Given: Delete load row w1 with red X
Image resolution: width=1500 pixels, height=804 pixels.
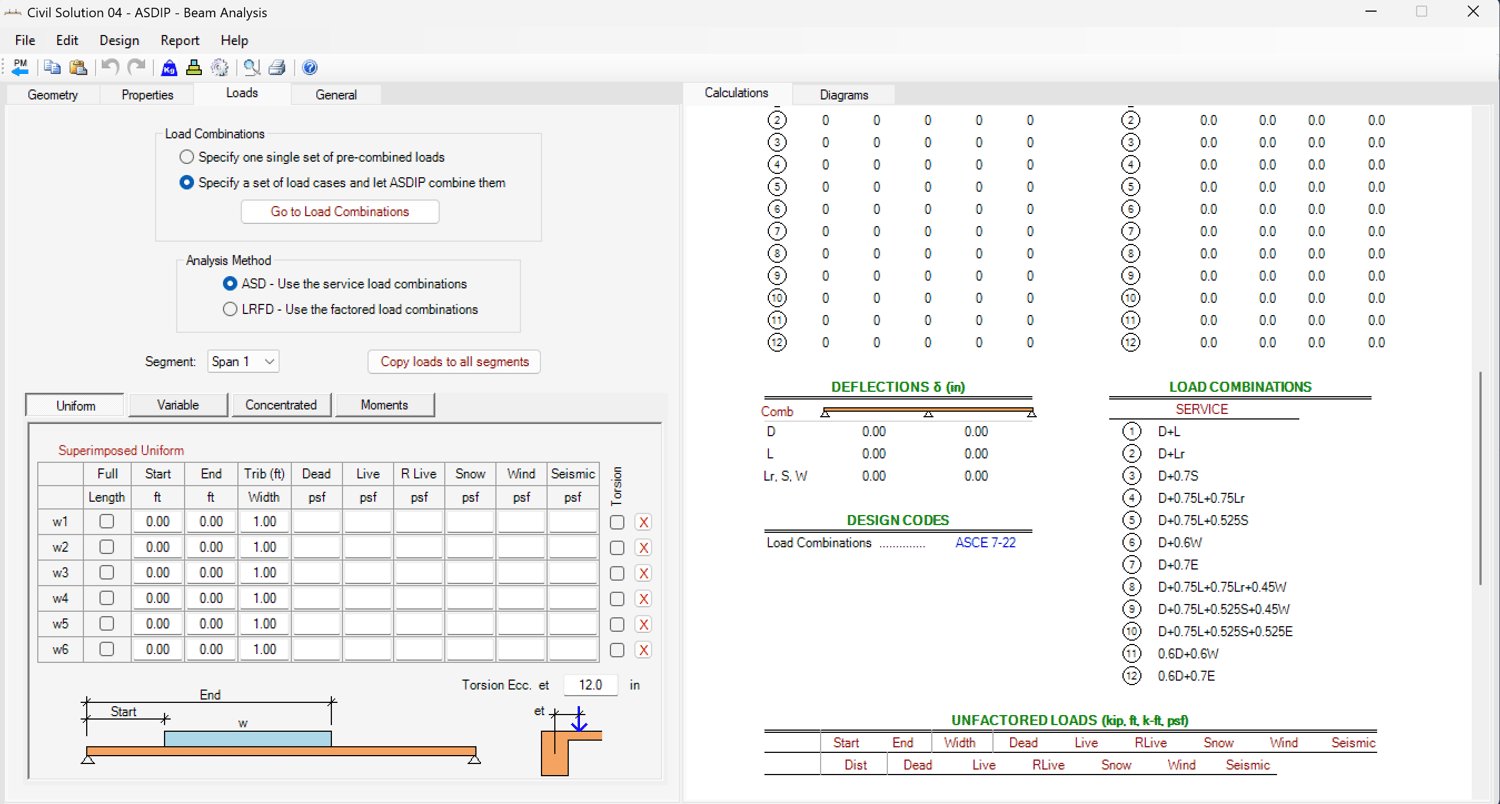Looking at the screenshot, I should 643,522.
